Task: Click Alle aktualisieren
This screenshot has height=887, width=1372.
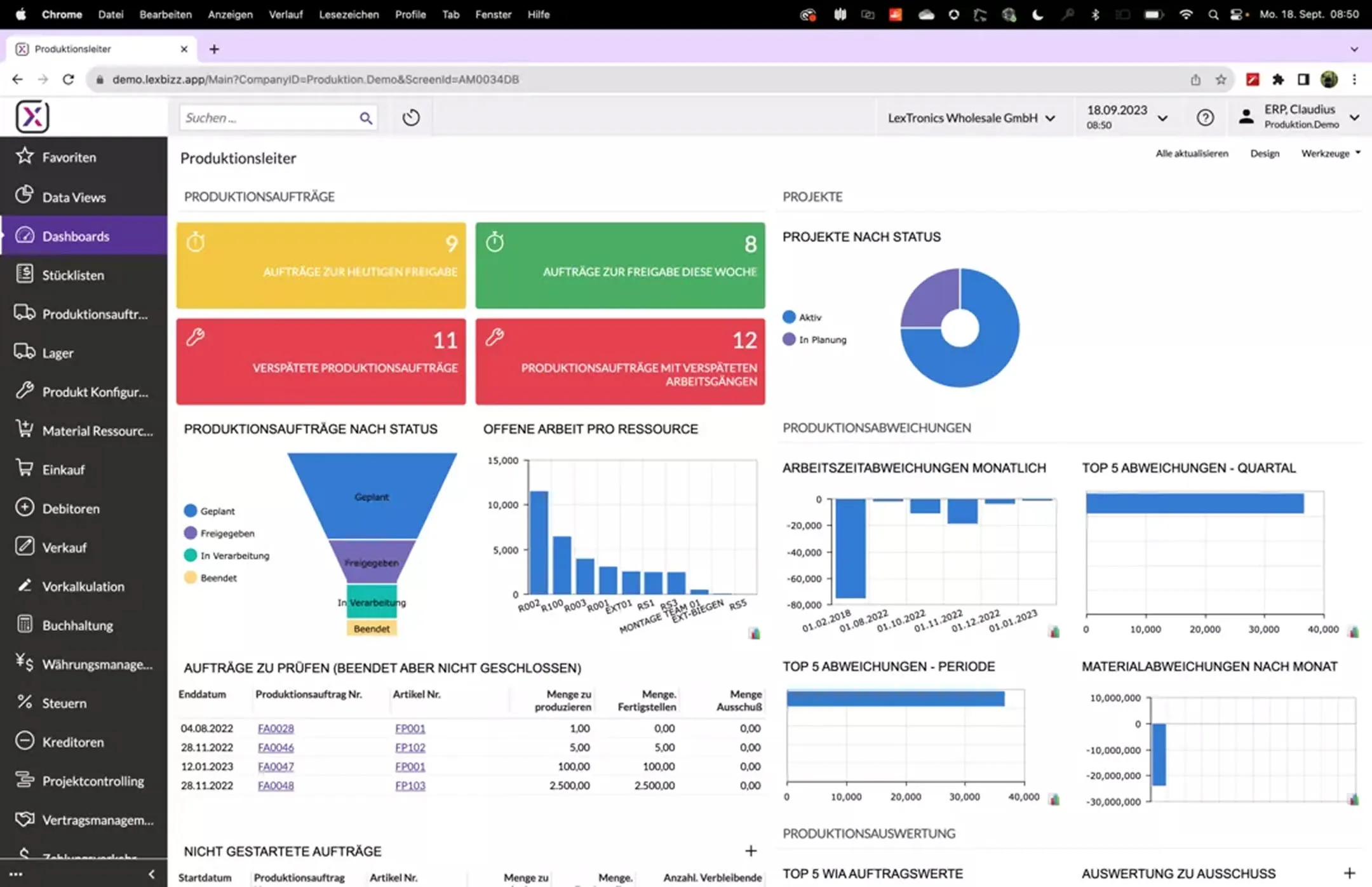Action: click(1192, 153)
